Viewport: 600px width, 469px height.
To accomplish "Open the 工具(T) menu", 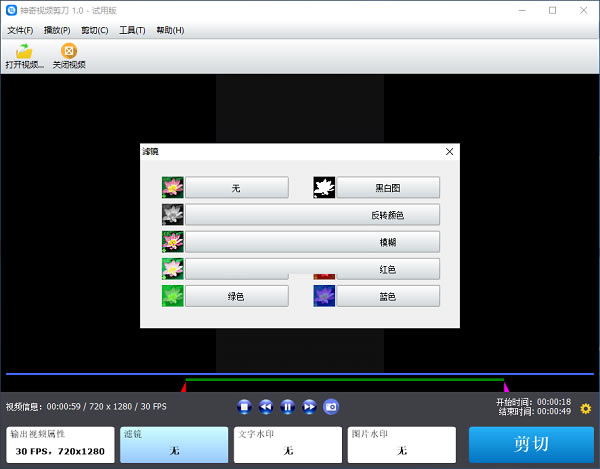I will (132, 30).
